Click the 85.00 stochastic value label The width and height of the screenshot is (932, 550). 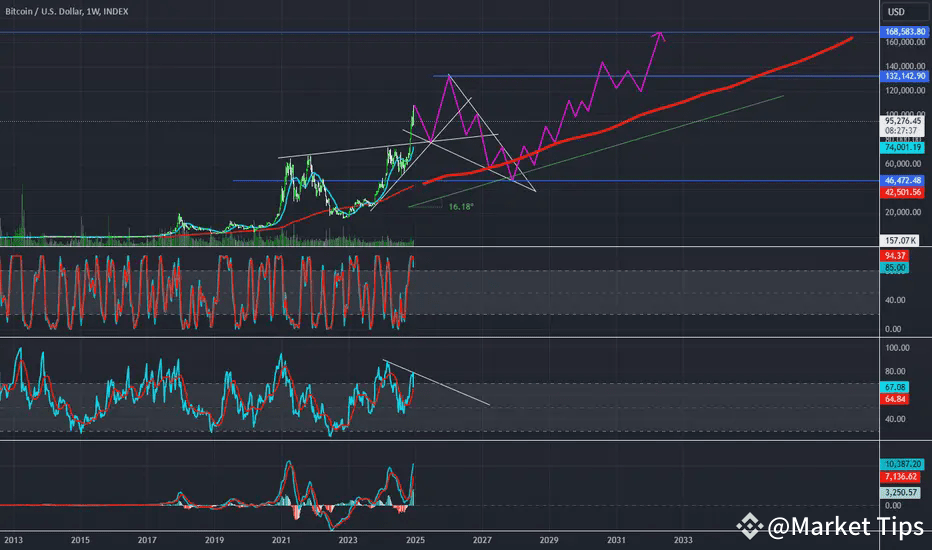pyautogui.click(x=895, y=268)
